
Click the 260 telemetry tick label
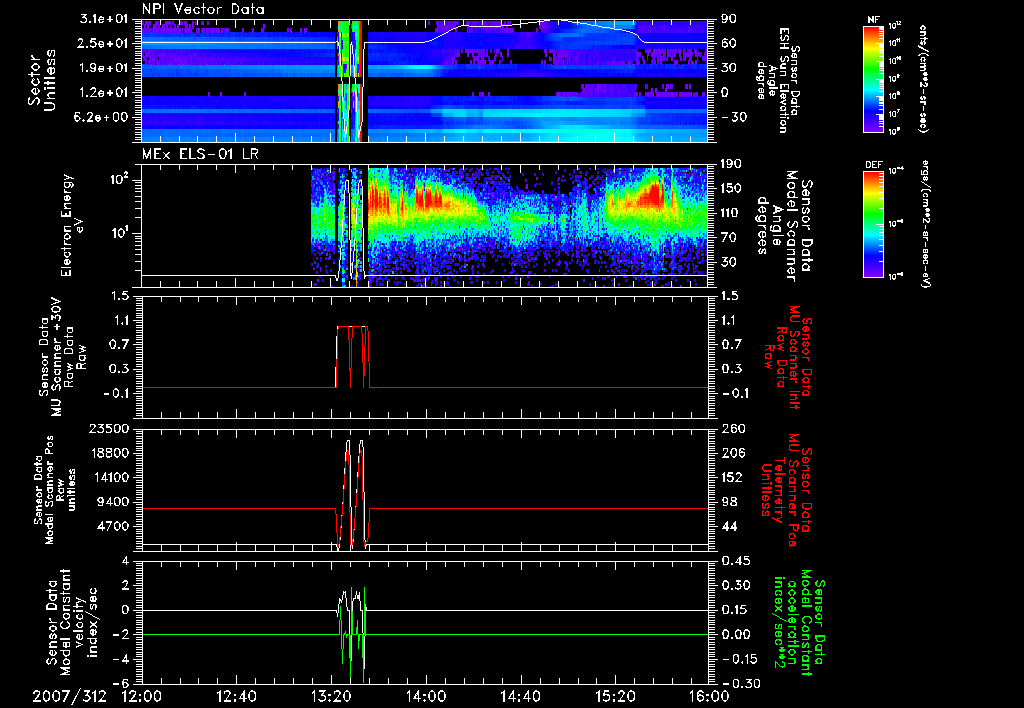(x=733, y=428)
